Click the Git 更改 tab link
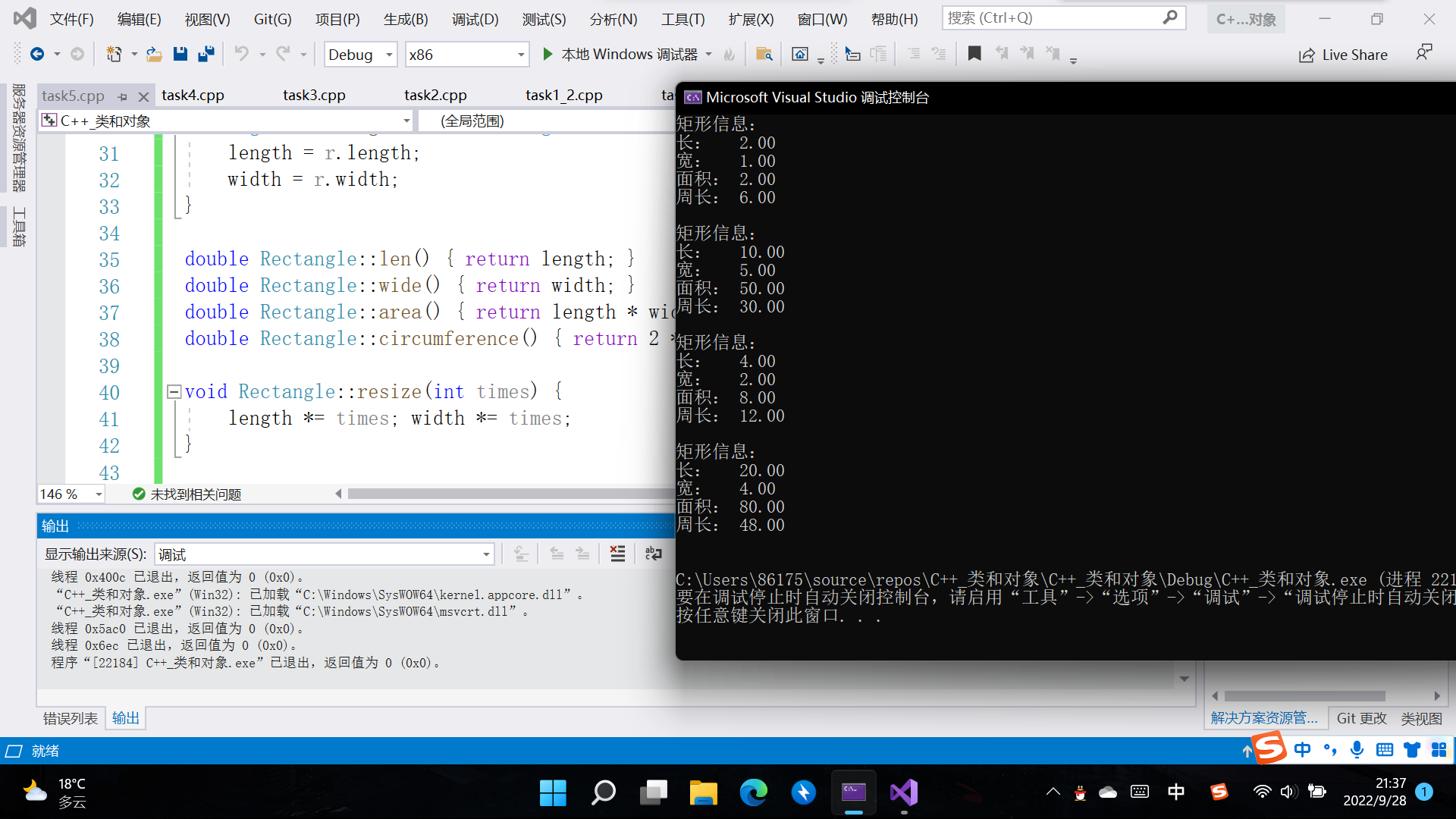Screen dimensions: 1456x819 click(x=1361, y=718)
